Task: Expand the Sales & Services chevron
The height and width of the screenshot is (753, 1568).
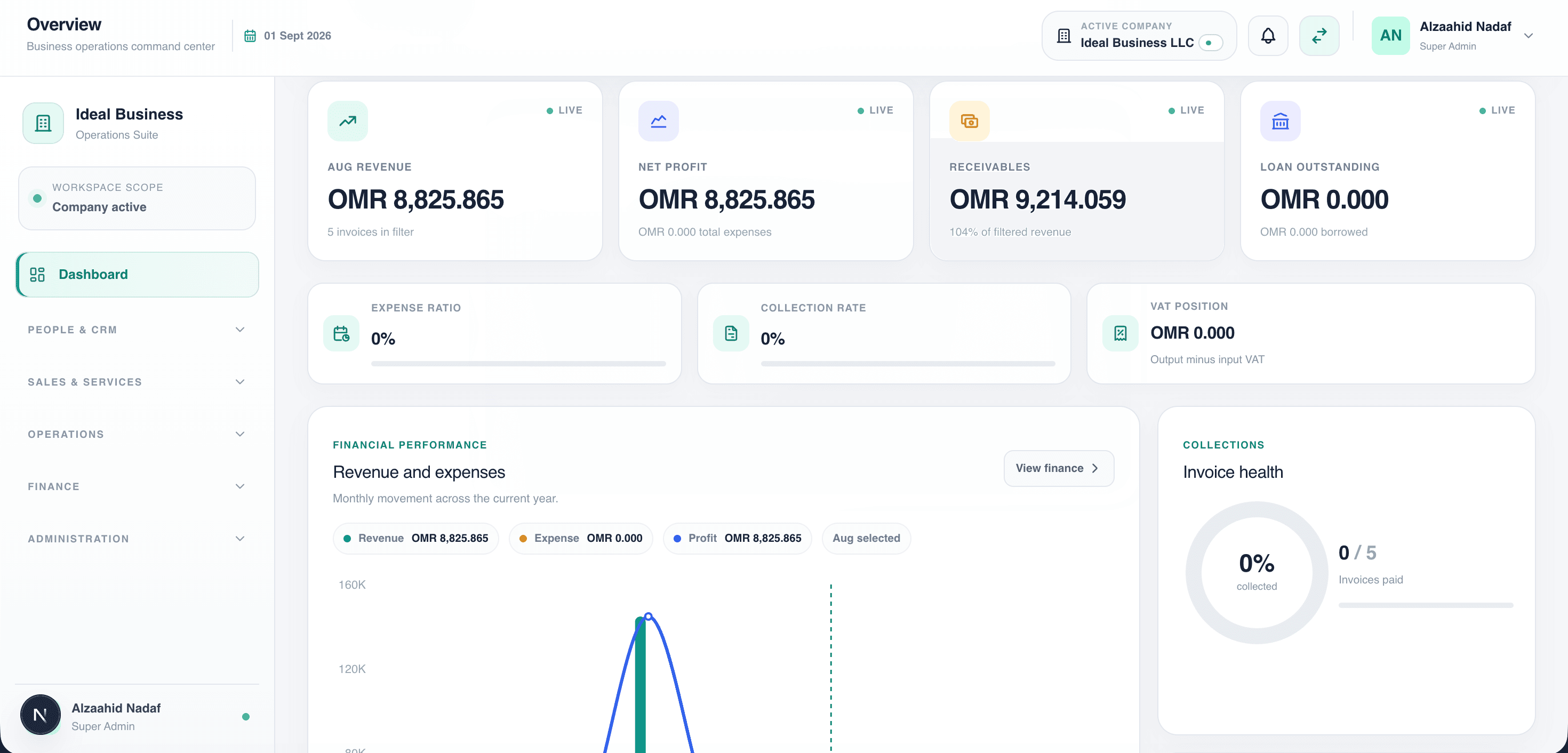Action: point(240,382)
